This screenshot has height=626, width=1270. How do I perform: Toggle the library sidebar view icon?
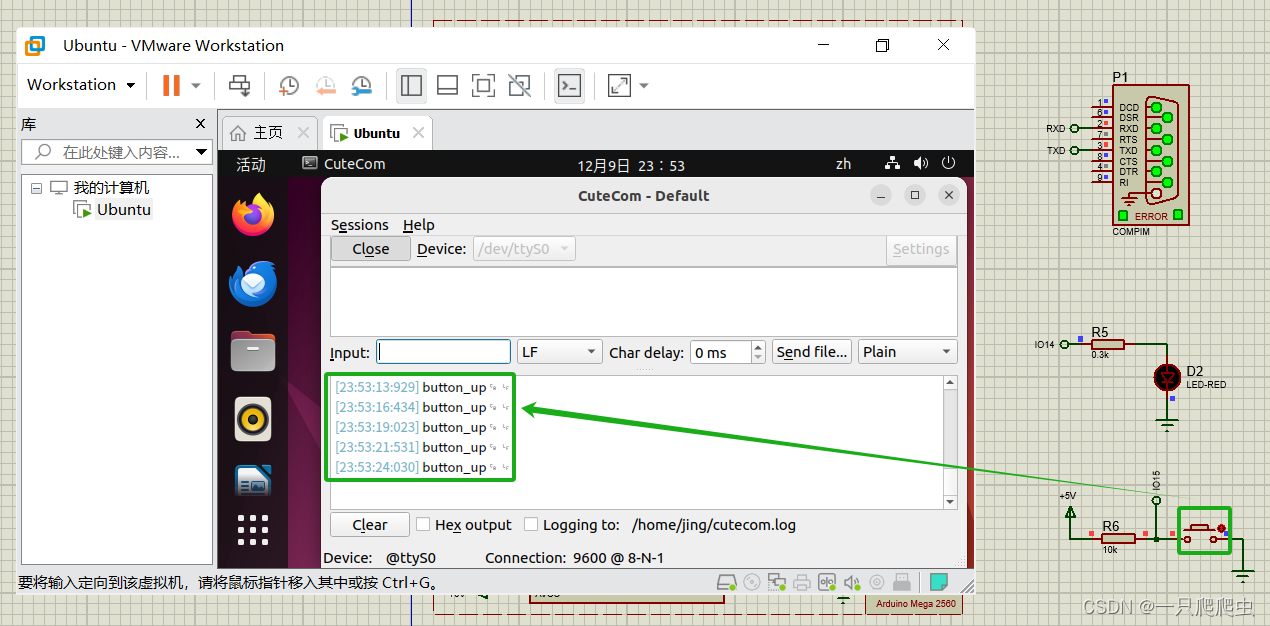point(411,85)
